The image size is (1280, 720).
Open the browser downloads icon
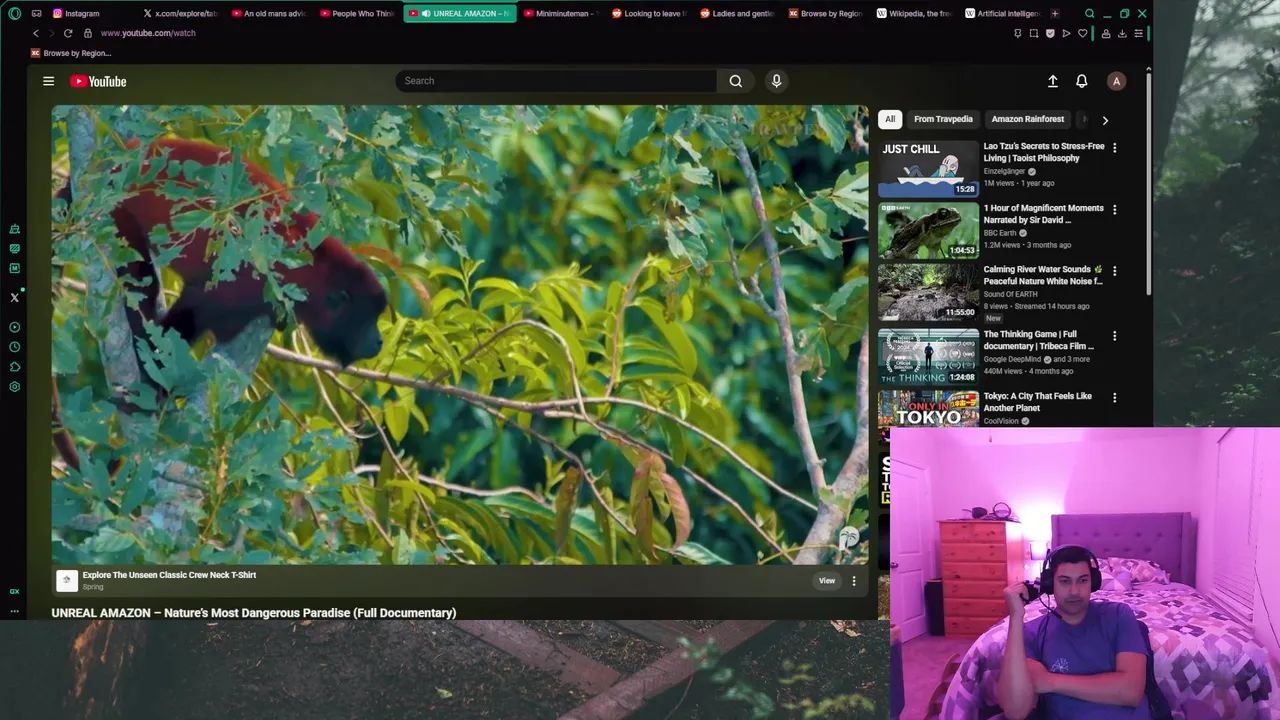[1122, 33]
